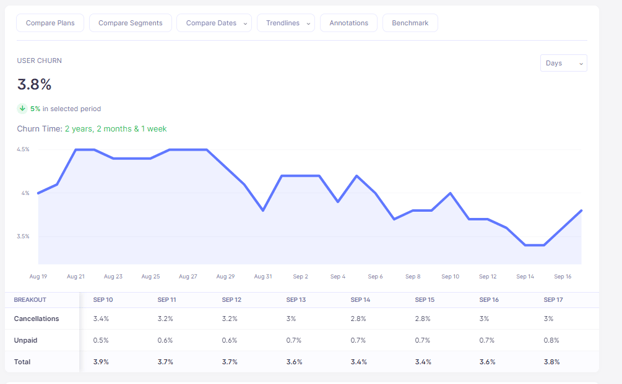Viewport: 622px width, 384px height.
Task: Click Total 3.4% for Sep 15
Action: tap(423, 362)
